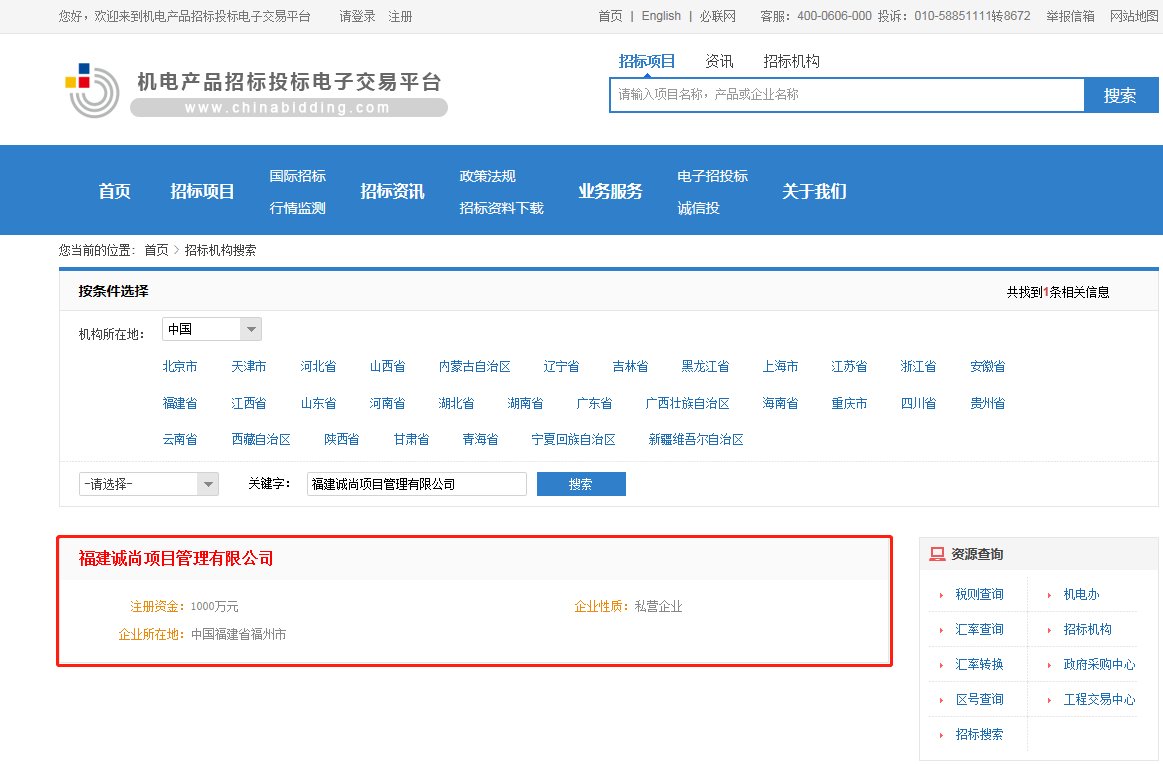Filter by 湖北省
This screenshot has height=764, width=1163.
[x=456, y=404]
